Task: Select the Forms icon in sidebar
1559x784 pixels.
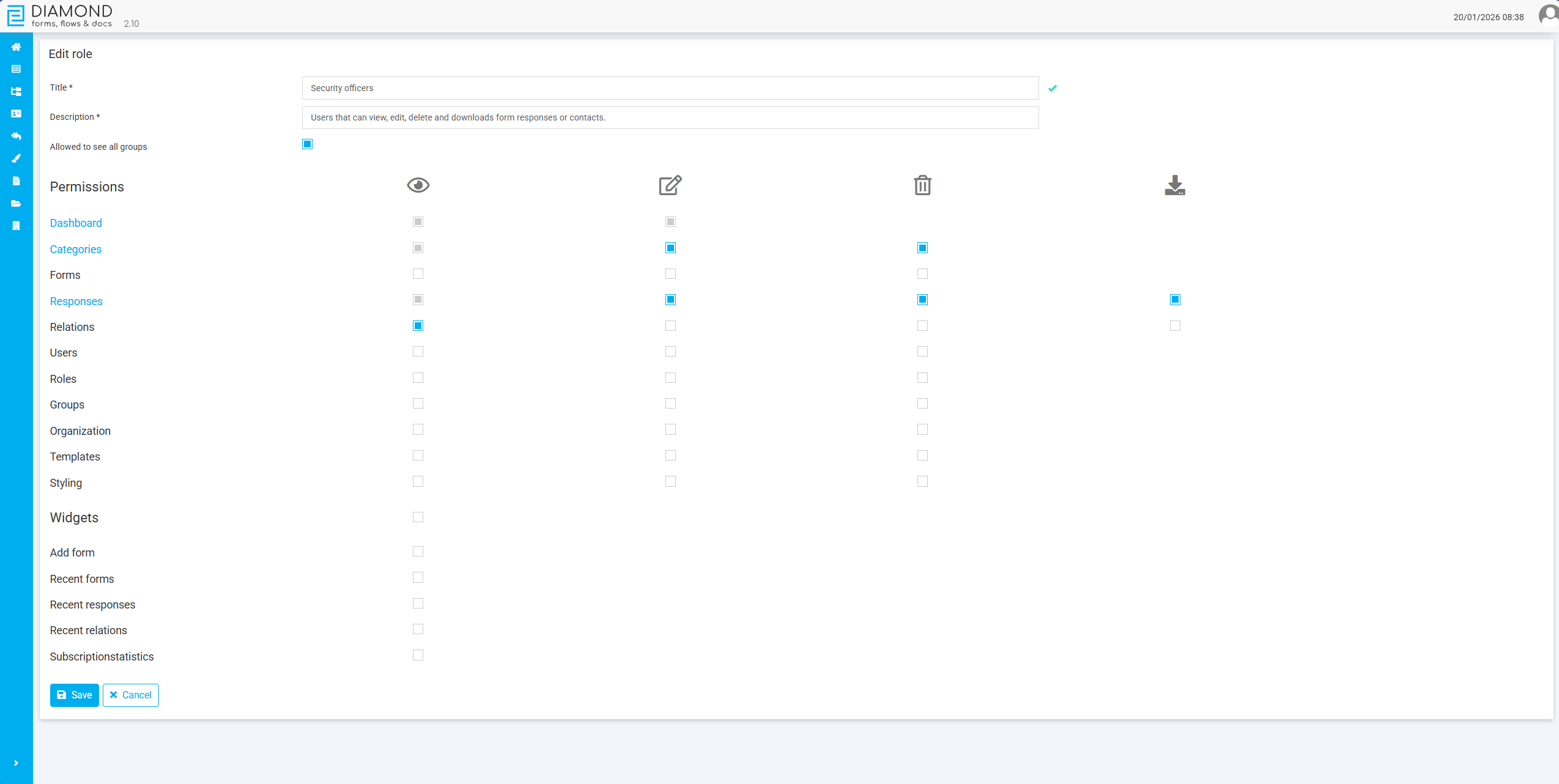Action: [17, 68]
